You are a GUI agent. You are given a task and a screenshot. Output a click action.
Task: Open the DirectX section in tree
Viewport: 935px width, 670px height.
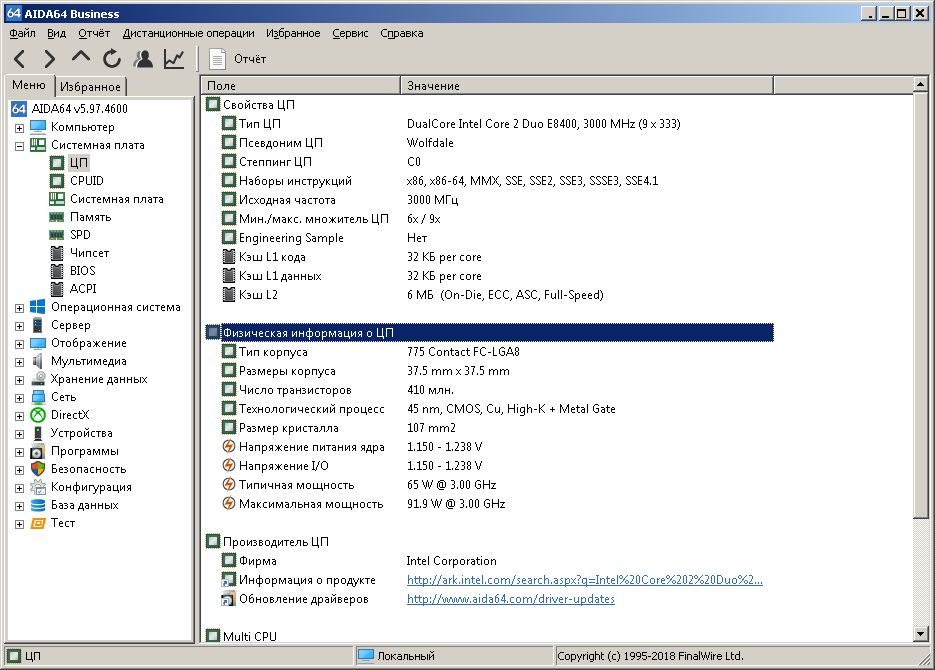(70, 415)
